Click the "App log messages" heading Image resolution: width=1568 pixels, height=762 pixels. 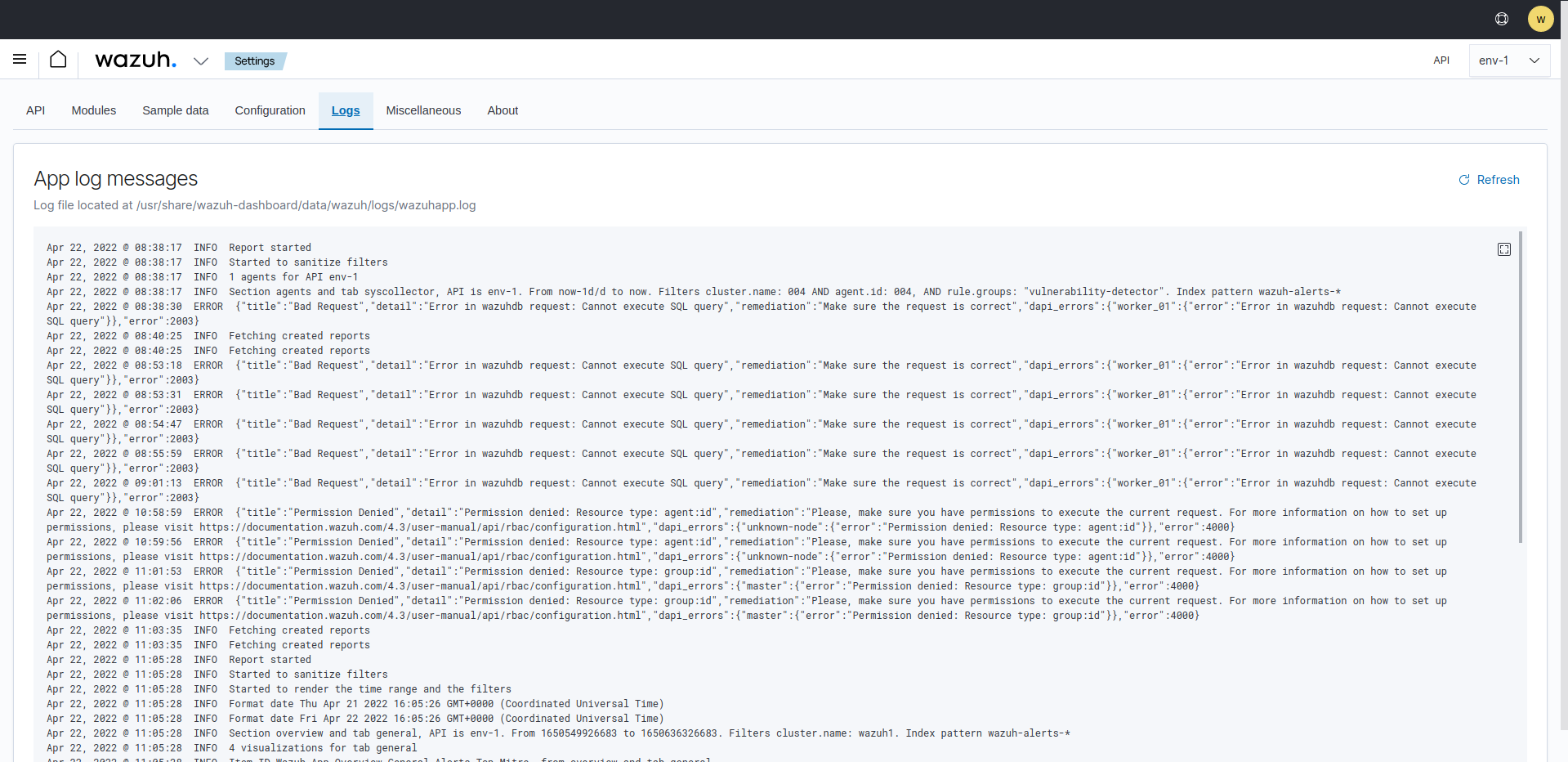(116, 178)
